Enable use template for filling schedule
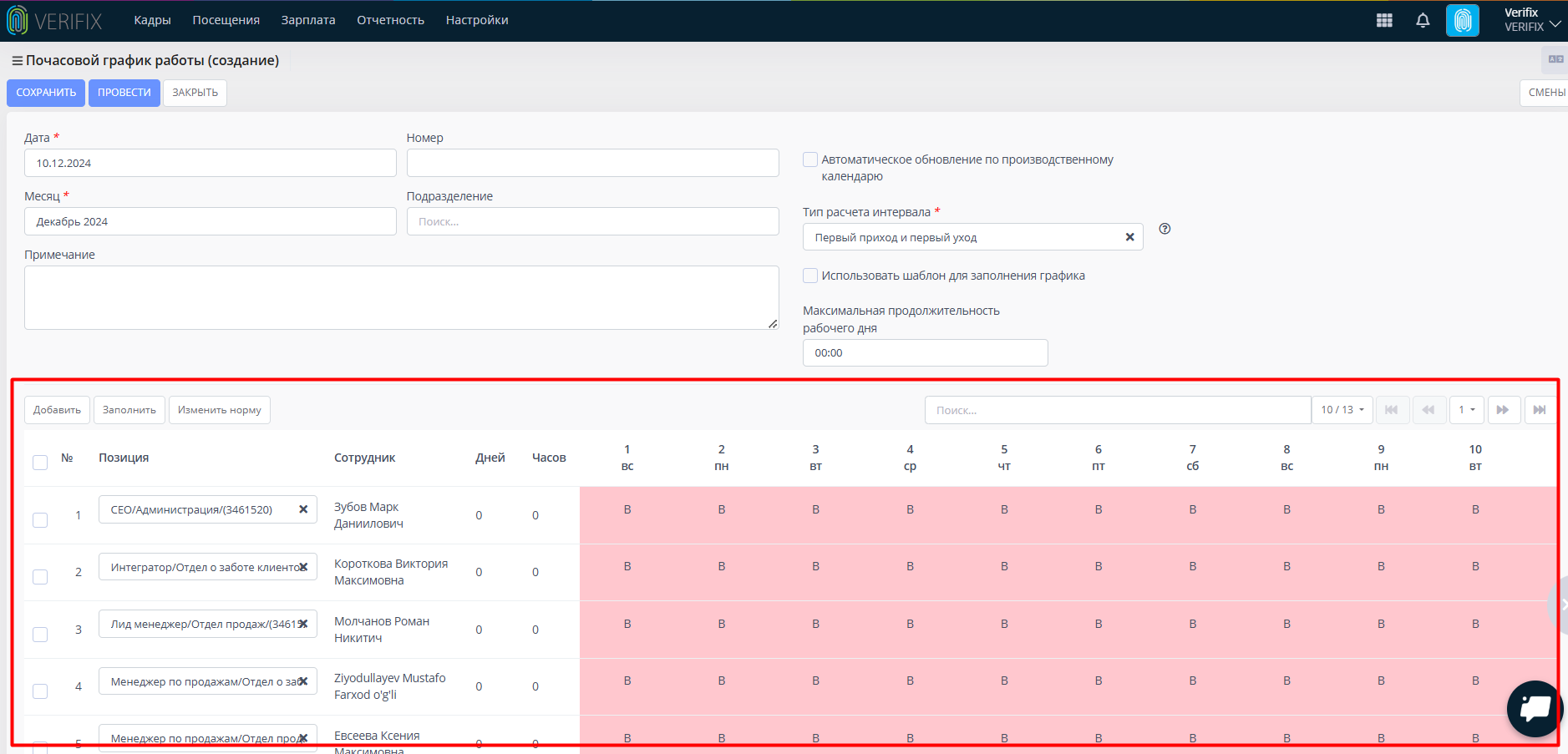Screen dimensions: 1568x754 [810, 276]
